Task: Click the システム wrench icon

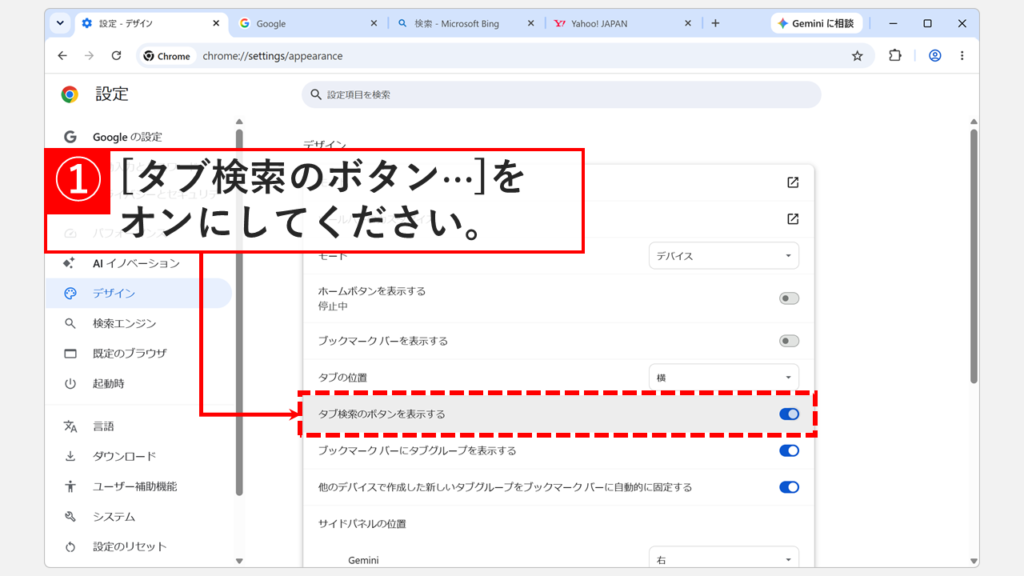Action: click(70, 517)
